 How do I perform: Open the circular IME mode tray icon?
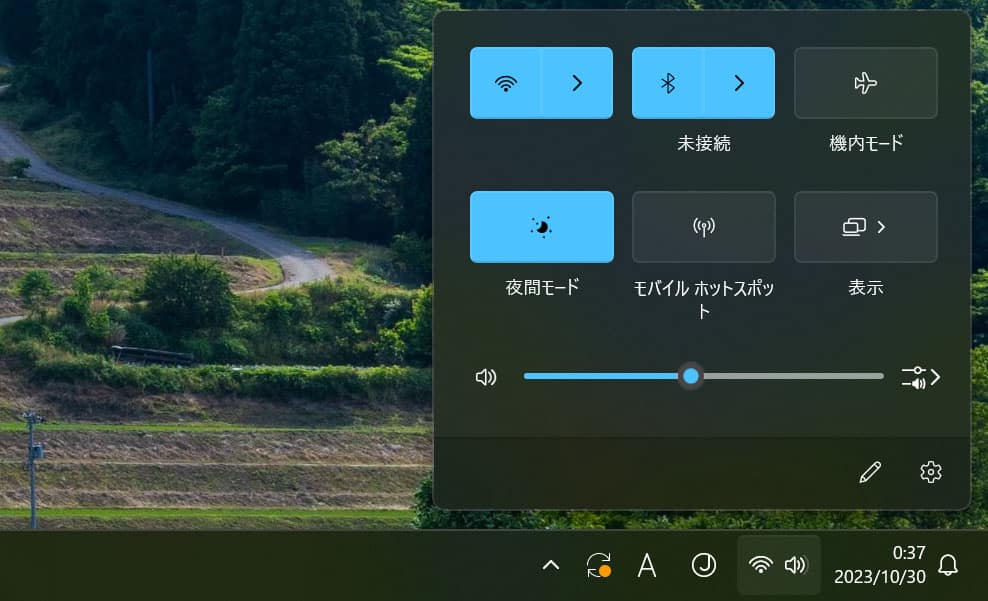click(x=704, y=565)
